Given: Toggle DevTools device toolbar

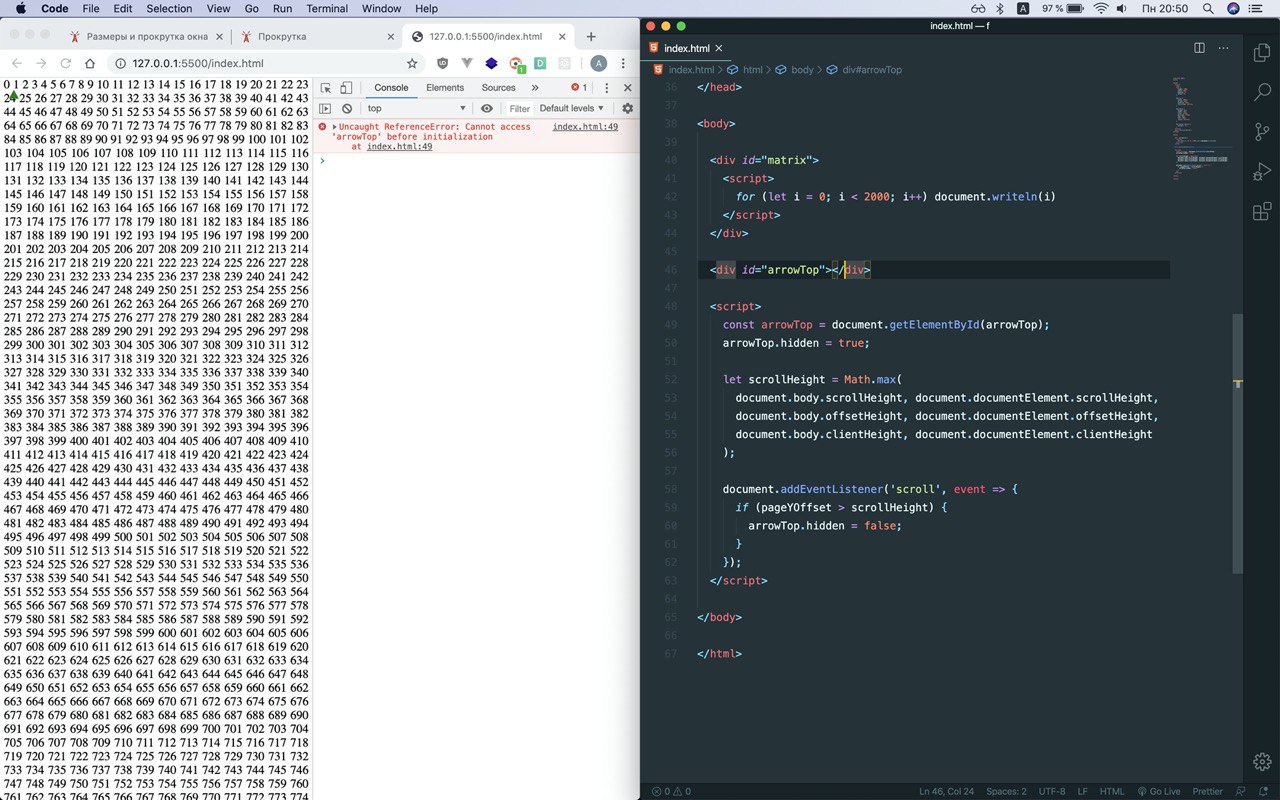Looking at the screenshot, I should [345, 88].
